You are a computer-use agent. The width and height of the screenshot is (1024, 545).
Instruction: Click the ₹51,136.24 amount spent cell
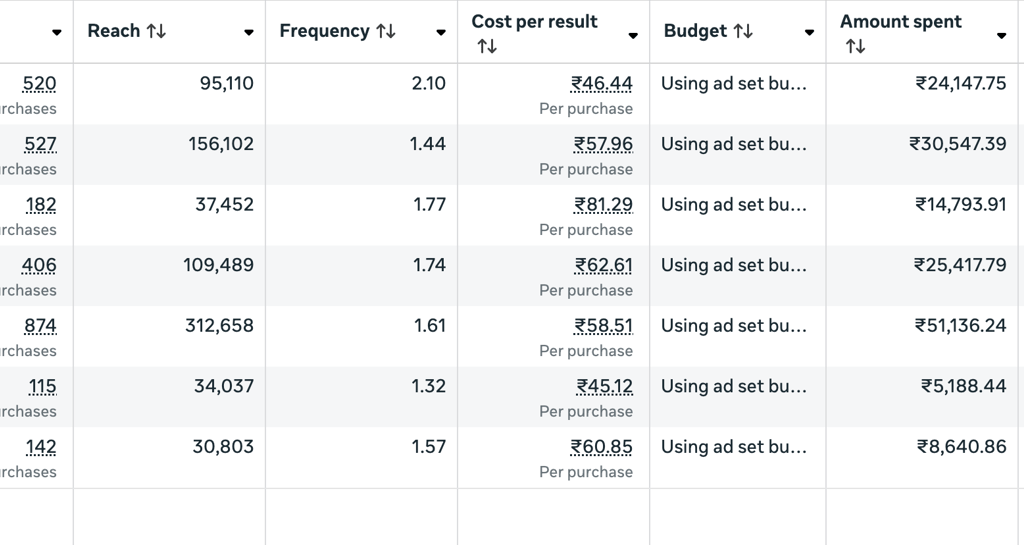[x=961, y=326]
